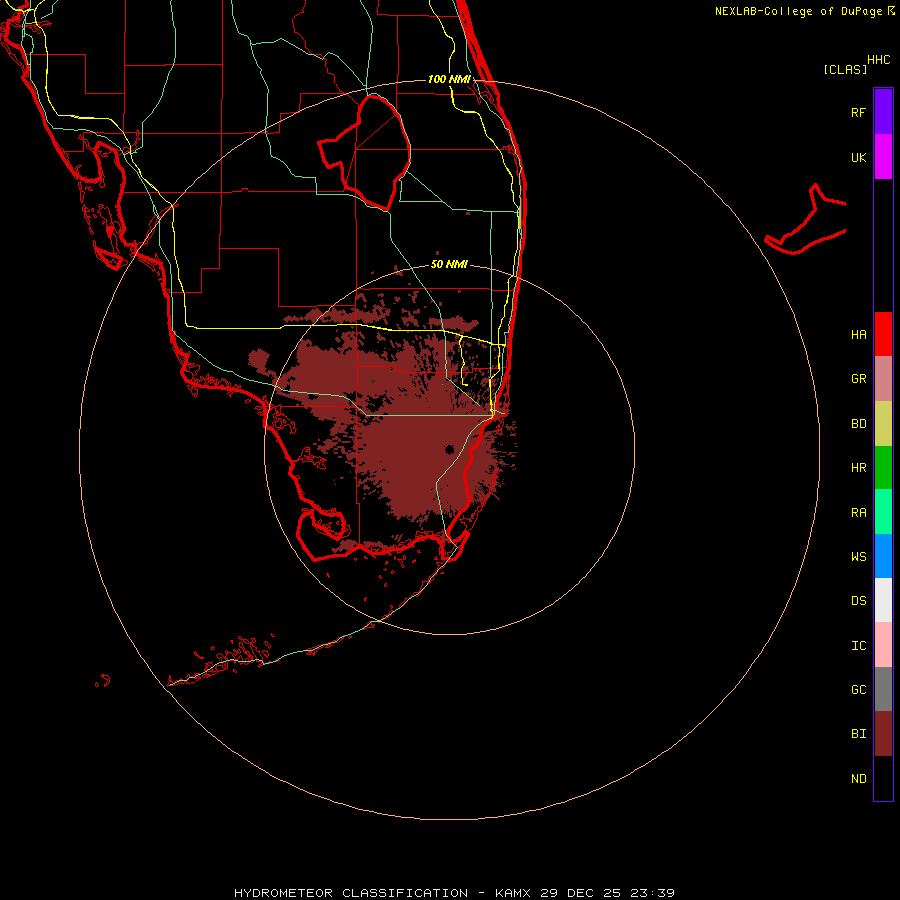The image size is (900, 900).
Task: Click the HA legend label
Action: [858, 334]
